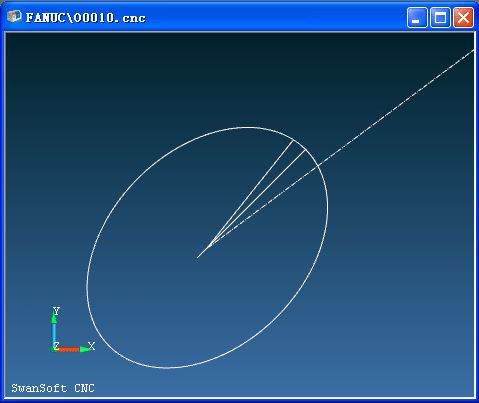
Task: Click the application icon in title bar
Action: click(14, 17)
